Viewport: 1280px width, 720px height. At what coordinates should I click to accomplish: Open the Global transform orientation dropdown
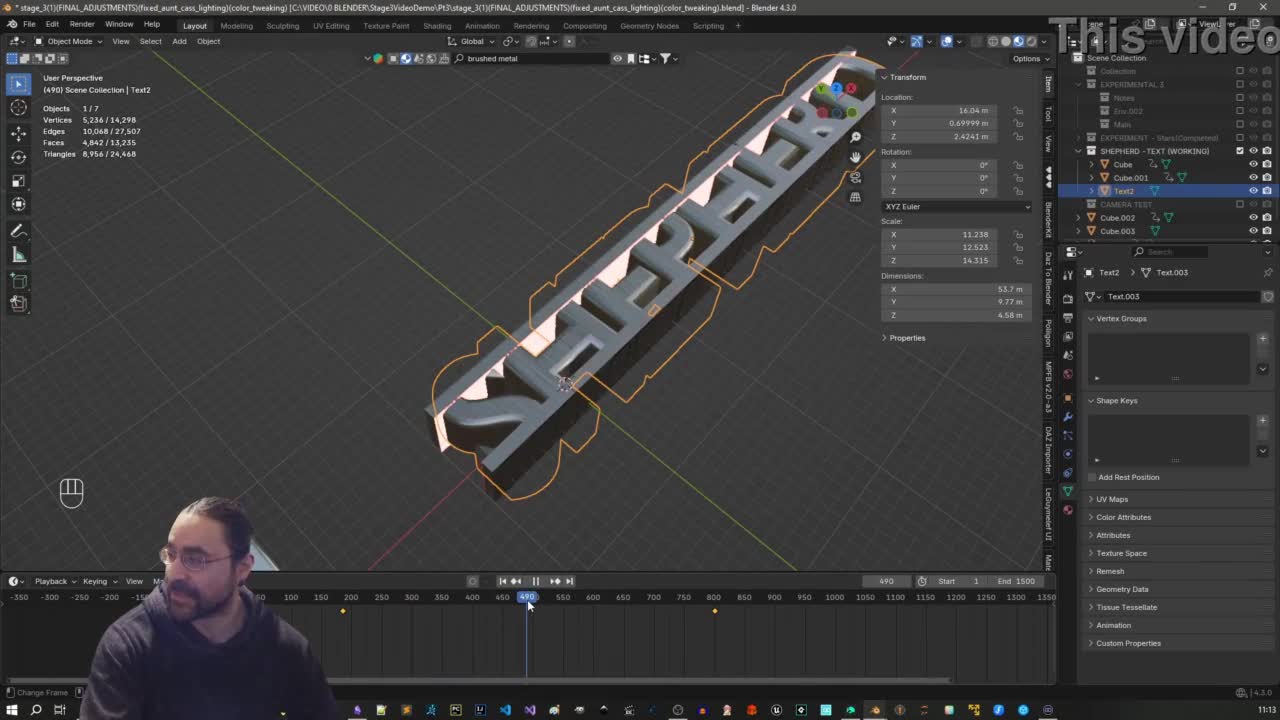pos(472,41)
